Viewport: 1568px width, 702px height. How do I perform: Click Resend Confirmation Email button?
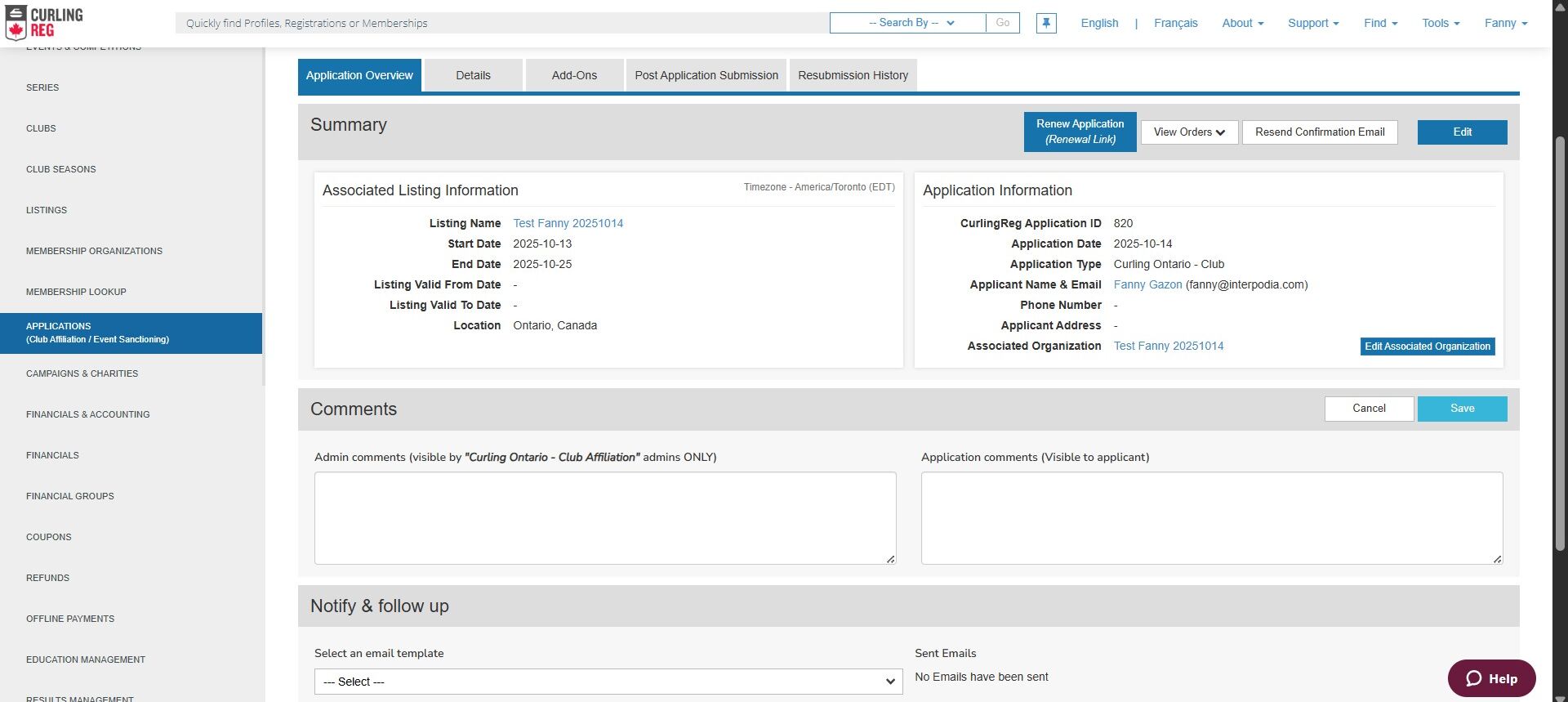1319,132
